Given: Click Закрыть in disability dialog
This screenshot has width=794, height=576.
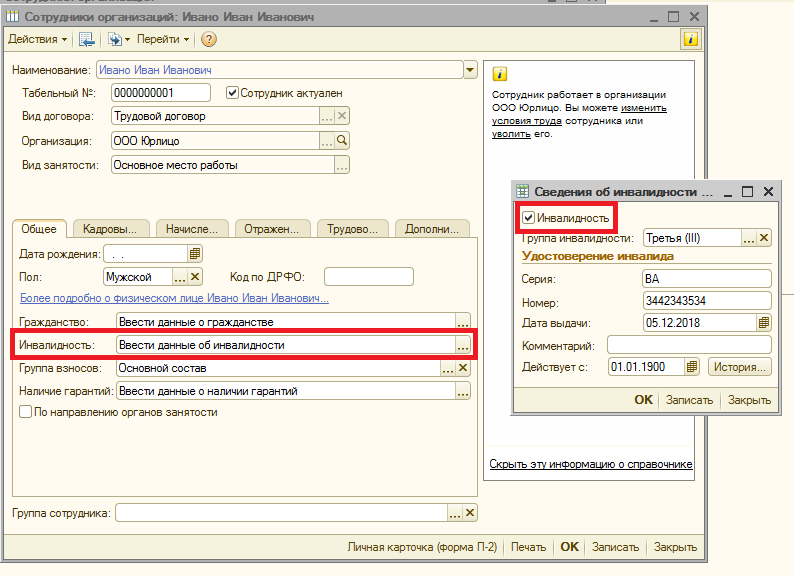Looking at the screenshot, I should 749,400.
